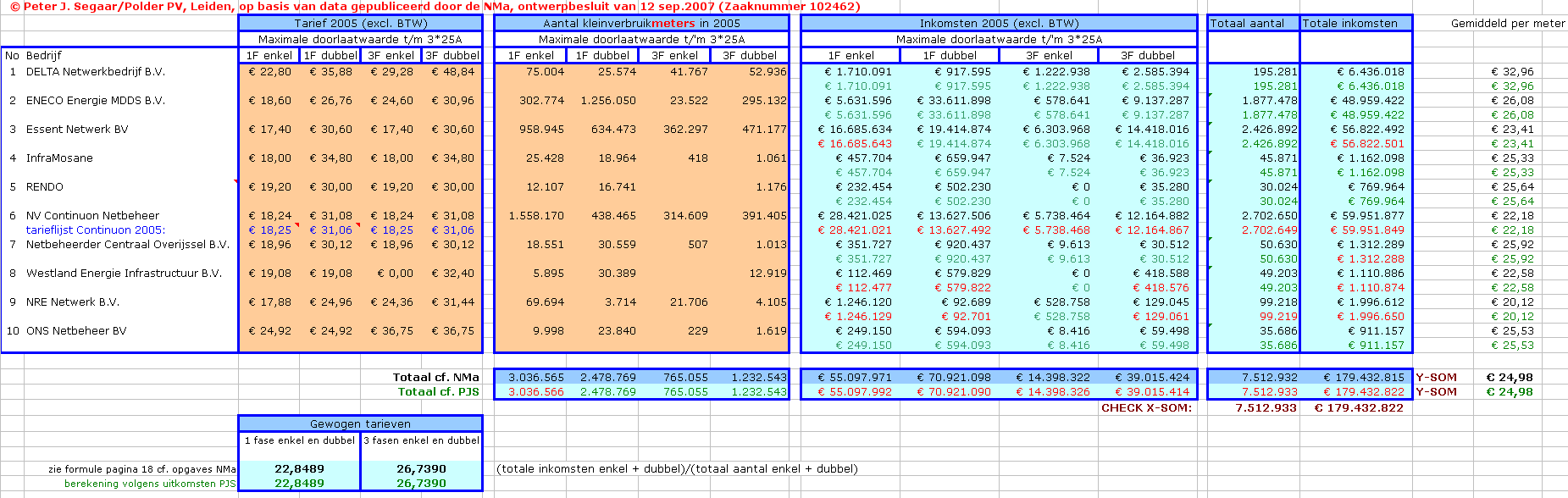Select the red total "€ 56.822.501"
1568x498 pixels.
click(x=1367, y=144)
